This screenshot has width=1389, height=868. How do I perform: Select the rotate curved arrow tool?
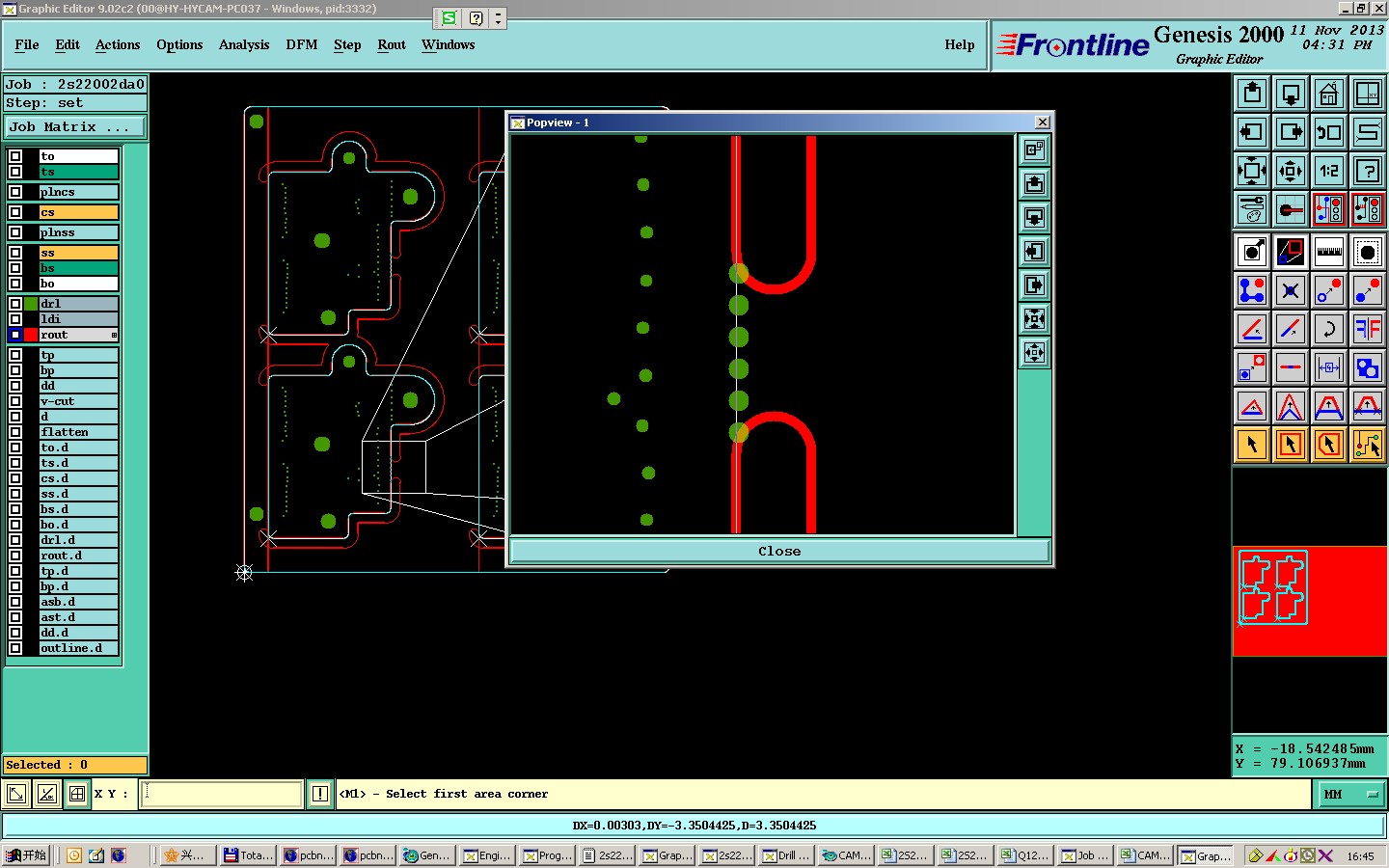(x=1329, y=329)
